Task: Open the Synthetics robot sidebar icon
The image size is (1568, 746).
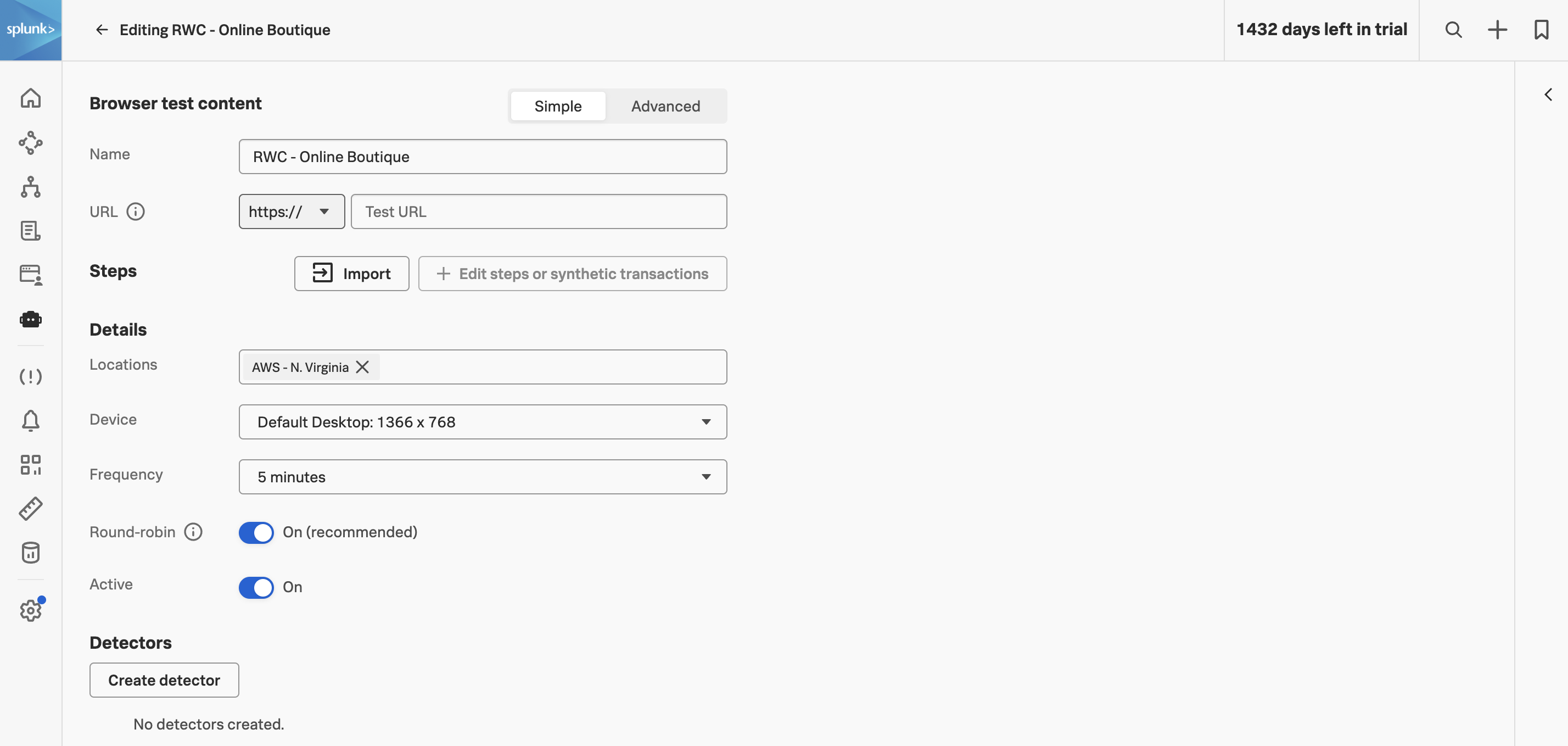Action: click(30, 319)
